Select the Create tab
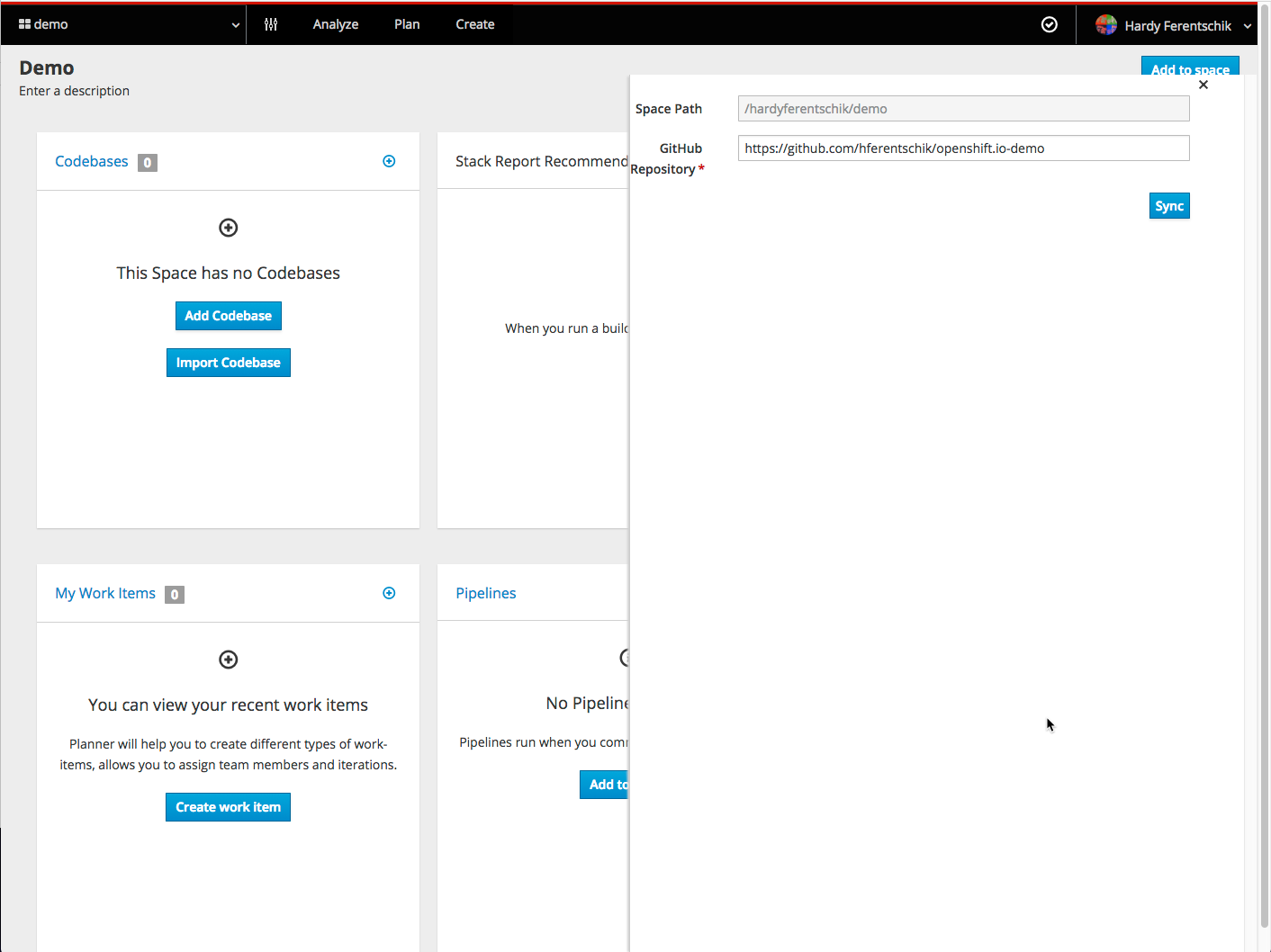Image resolution: width=1271 pixels, height=952 pixels. click(x=474, y=24)
